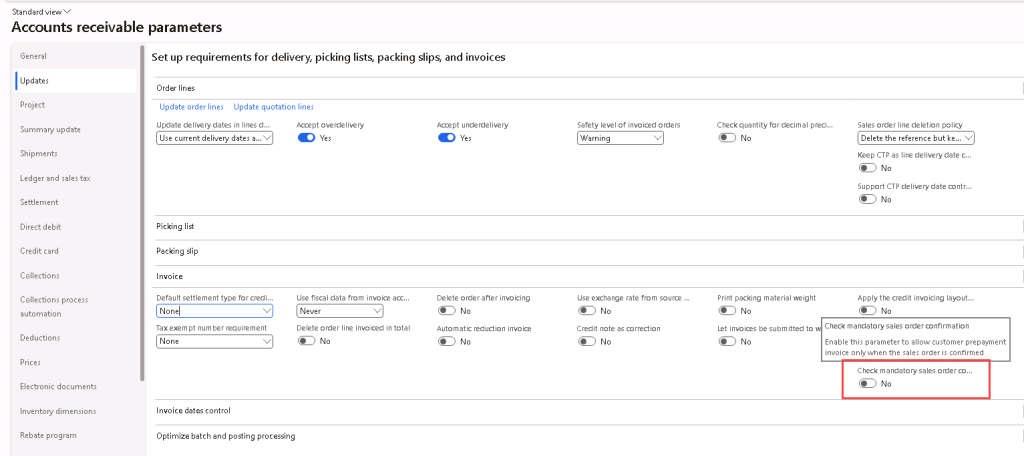Click the Update quotation lines link
1024x456 pixels.
pos(273,107)
